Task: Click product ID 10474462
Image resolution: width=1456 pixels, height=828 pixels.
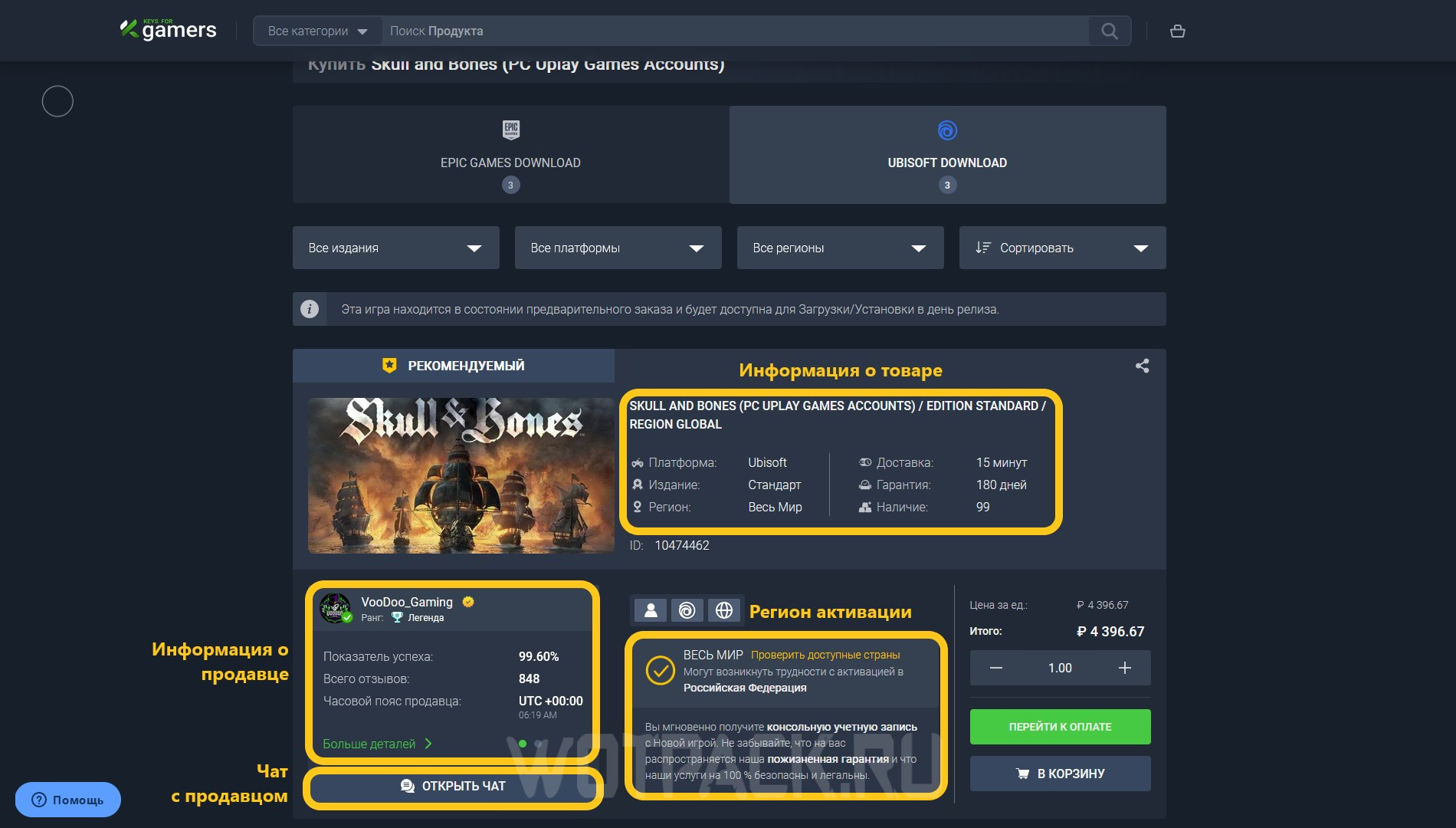Action: [x=682, y=545]
